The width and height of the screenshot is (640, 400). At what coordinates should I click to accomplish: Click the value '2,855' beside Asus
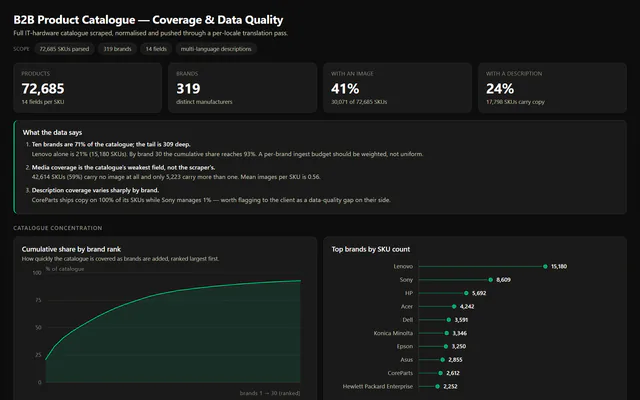[x=455, y=360]
